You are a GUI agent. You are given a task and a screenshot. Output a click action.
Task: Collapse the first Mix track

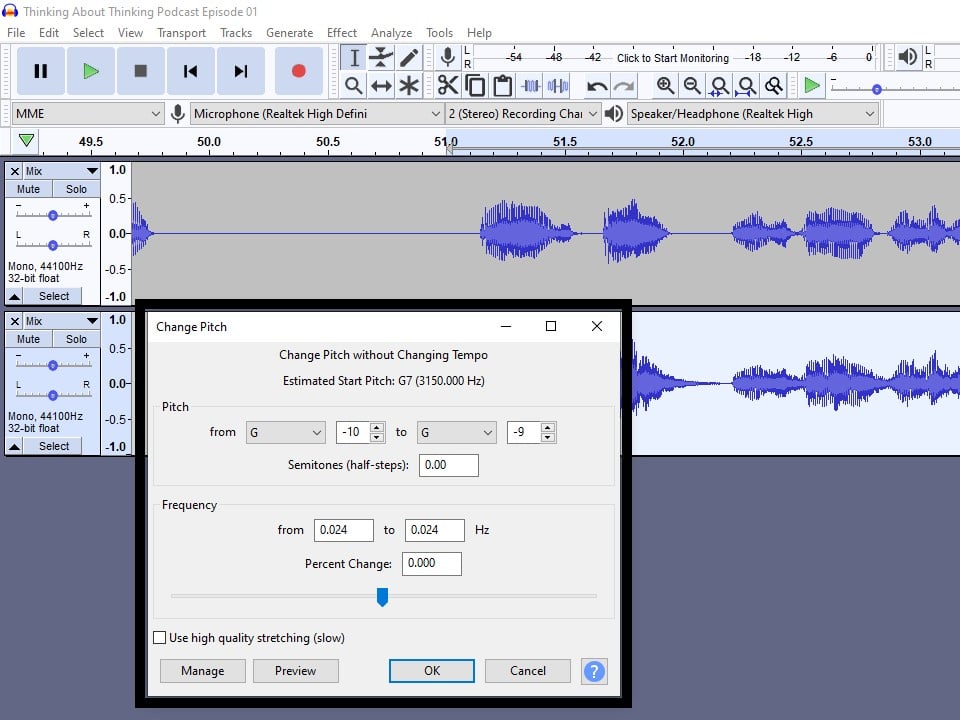[15, 296]
